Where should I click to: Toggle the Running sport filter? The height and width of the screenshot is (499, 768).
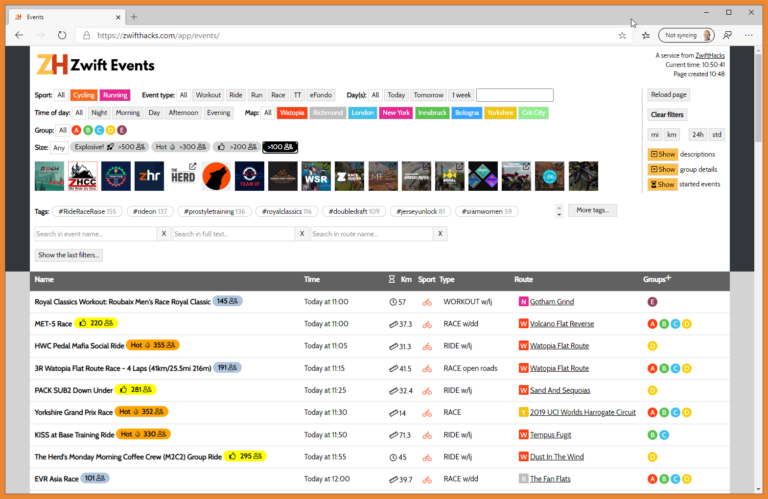pyautogui.click(x=115, y=95)
